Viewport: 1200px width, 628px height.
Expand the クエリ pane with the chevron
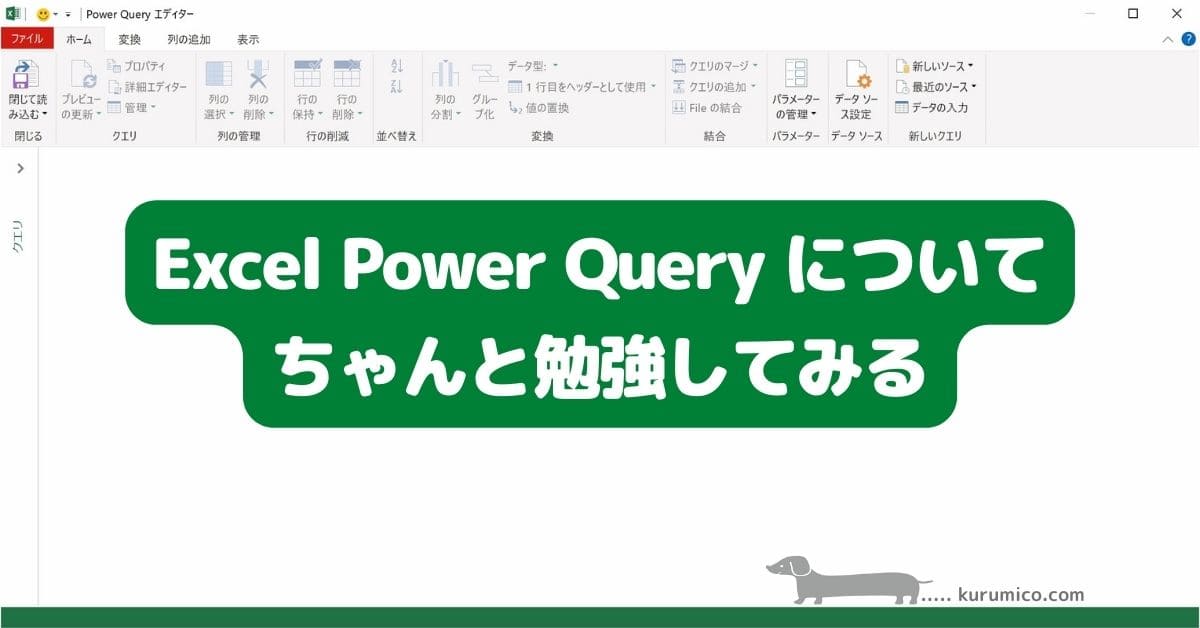[20, 168]
